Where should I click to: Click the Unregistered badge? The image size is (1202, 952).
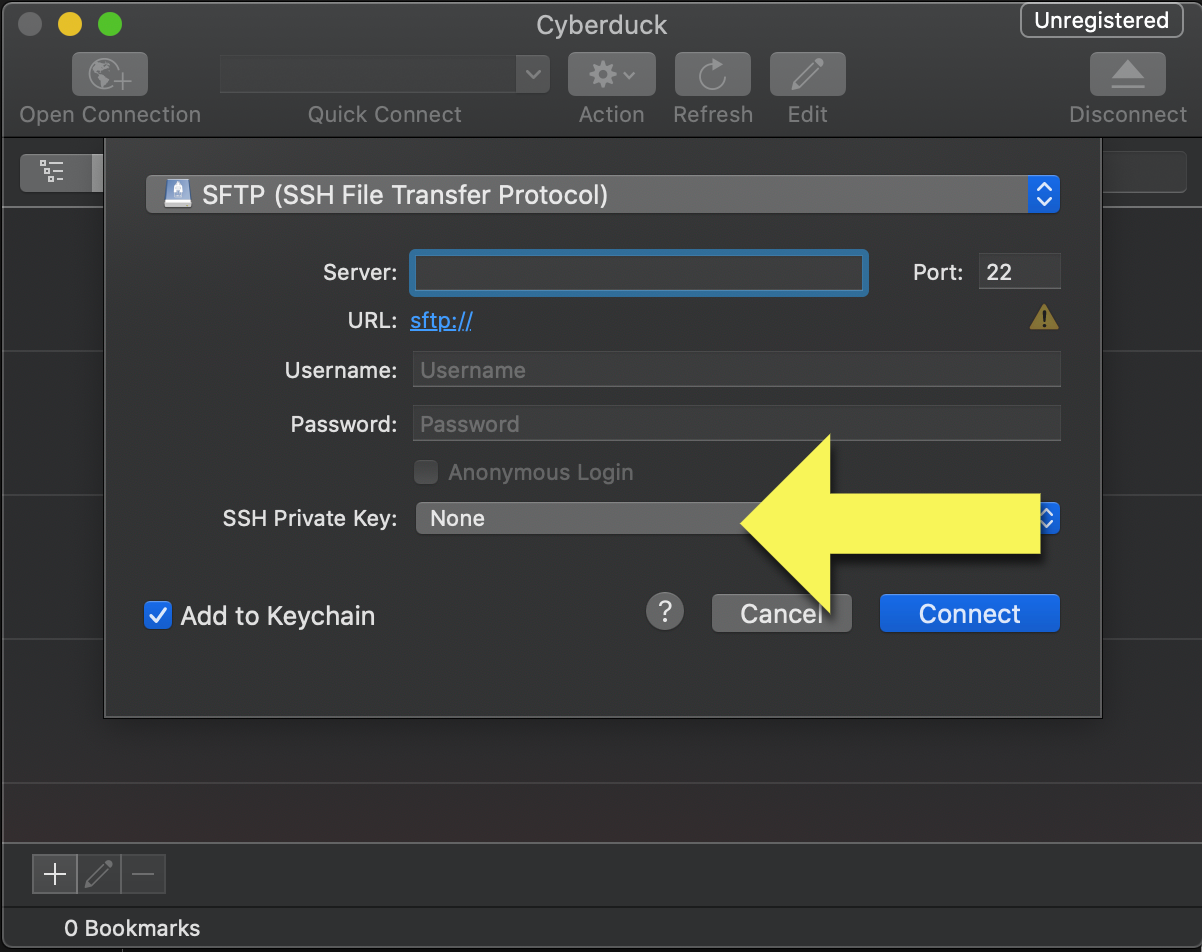(x=1101, y=21)
